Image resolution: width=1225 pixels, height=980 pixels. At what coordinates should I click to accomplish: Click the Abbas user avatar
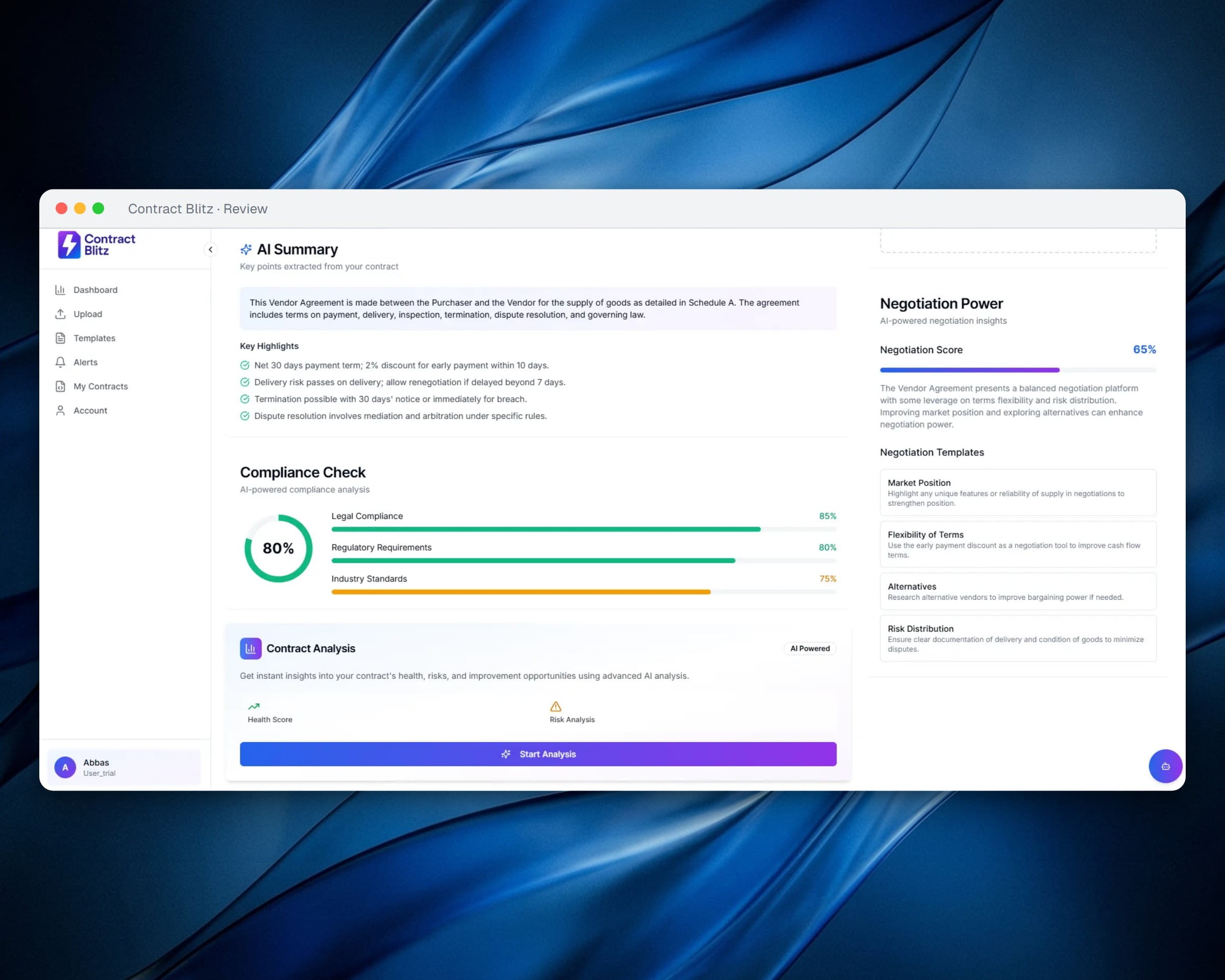click(65, 768)
